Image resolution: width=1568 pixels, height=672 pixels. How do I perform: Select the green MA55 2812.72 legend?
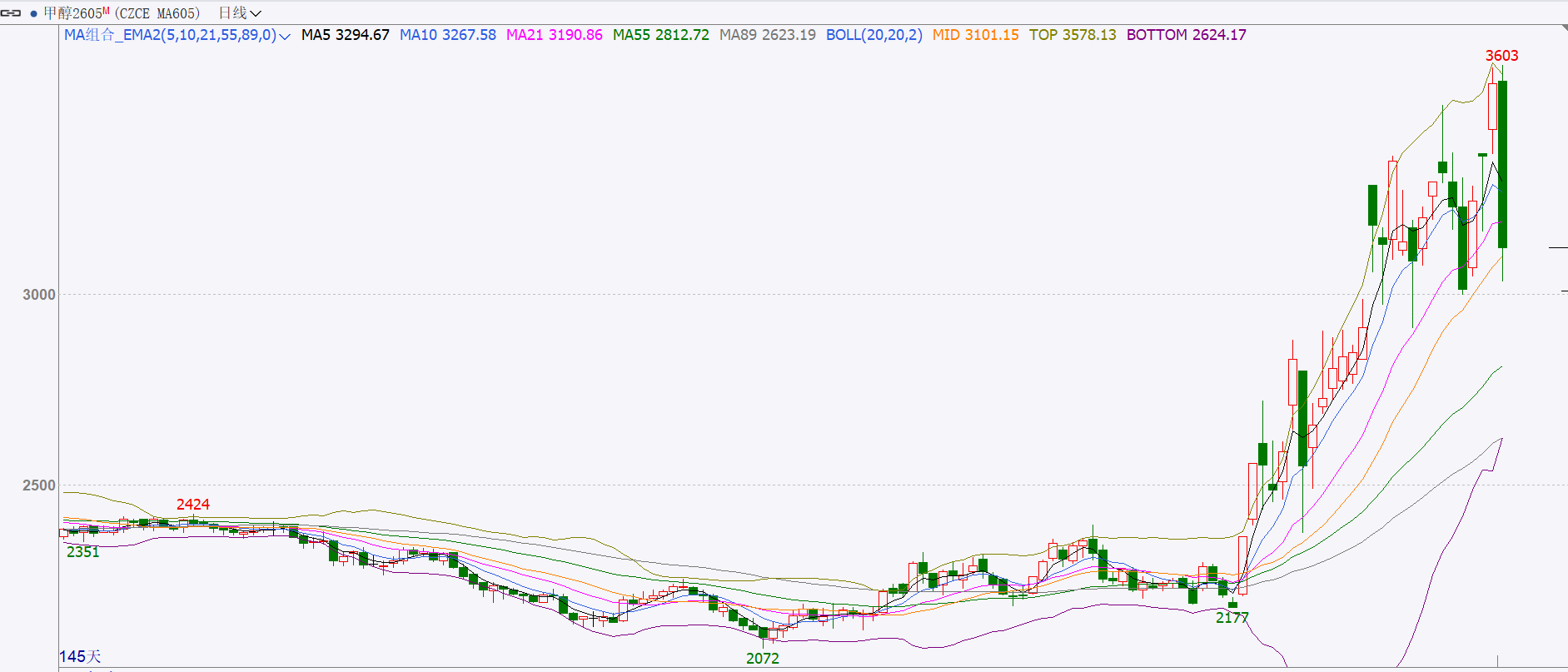(x=660, y=35)
